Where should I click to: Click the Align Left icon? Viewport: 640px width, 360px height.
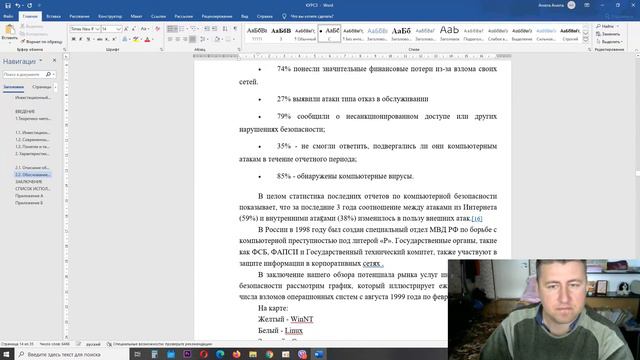point(170,39)
